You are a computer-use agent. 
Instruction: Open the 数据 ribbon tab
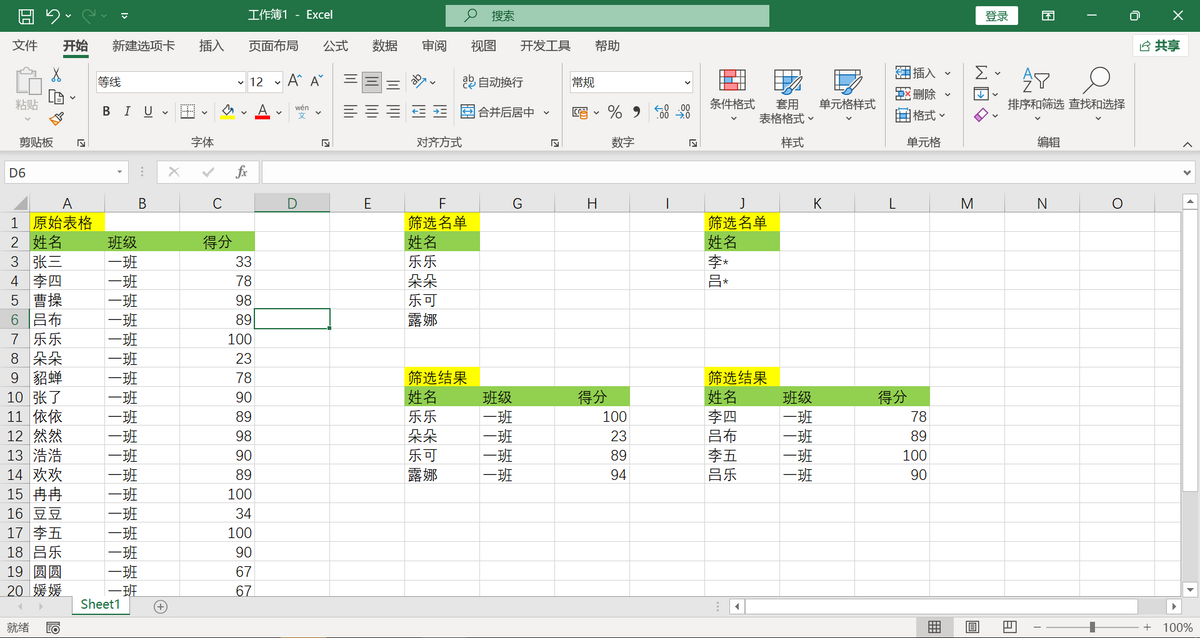pos(384,46)
